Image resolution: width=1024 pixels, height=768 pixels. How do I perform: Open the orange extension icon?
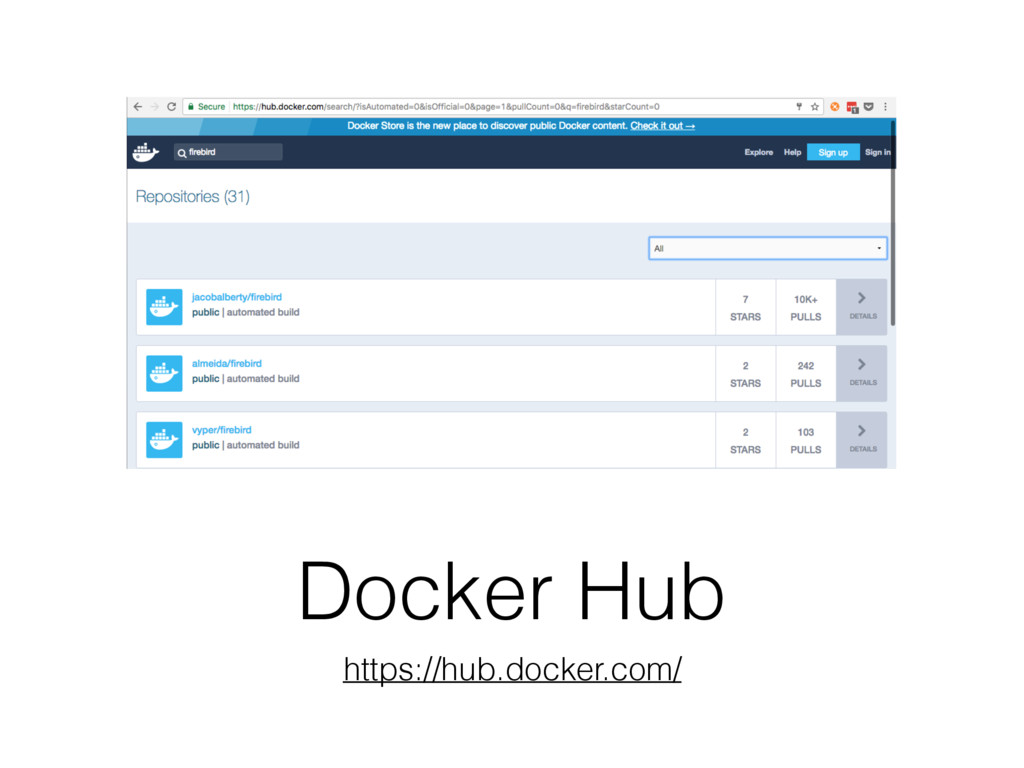click(x=835, y=106)
